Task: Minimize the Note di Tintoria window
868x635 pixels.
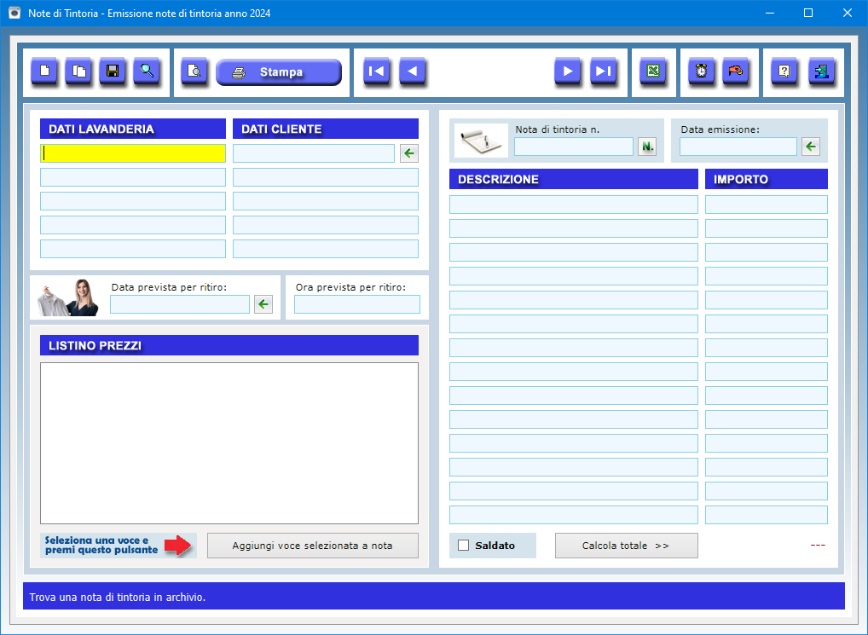Action: 769,13
